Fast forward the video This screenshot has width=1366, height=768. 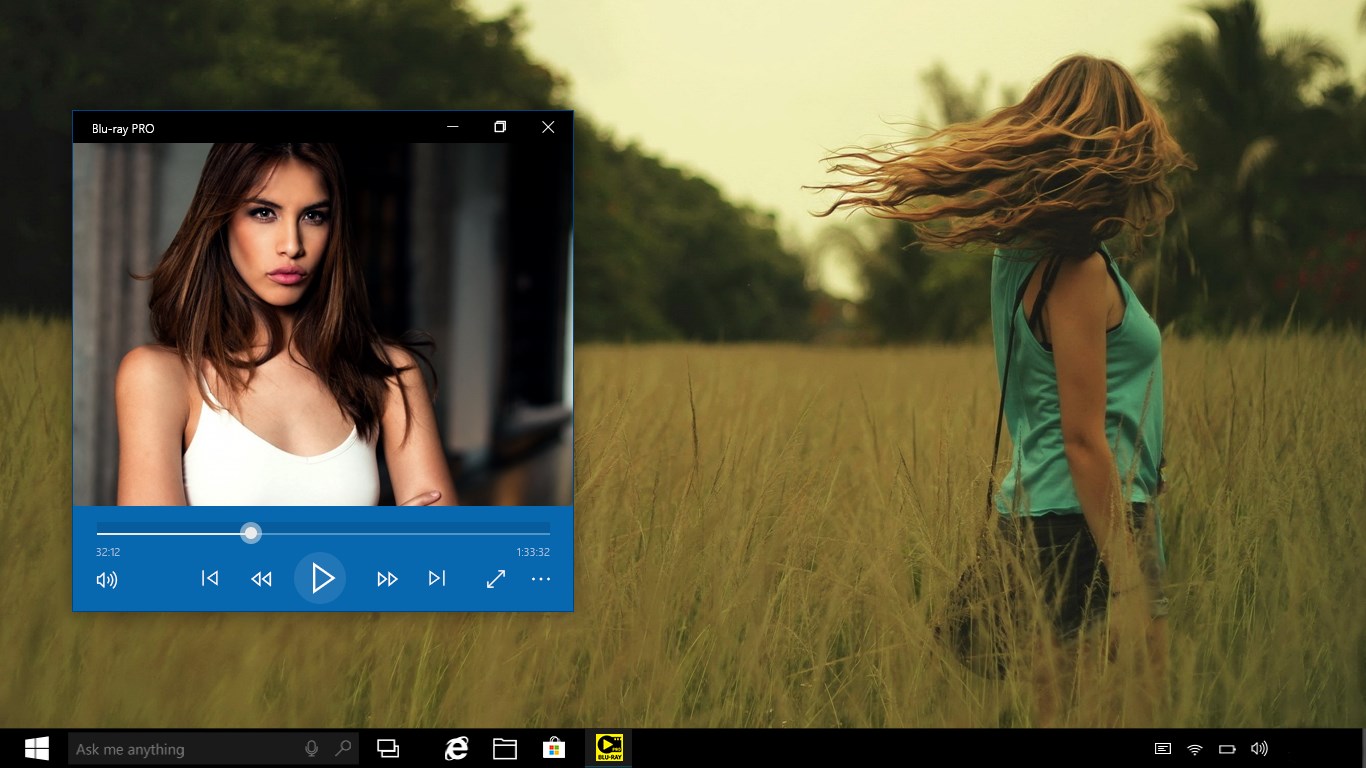pyautogui.click(x=387, y=578)
